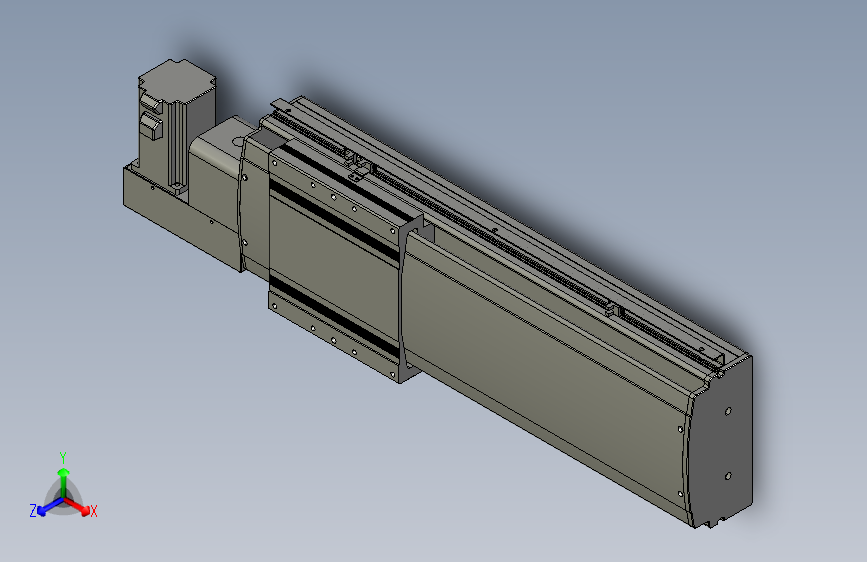Click the blue Z axis arrow on triad
The image size is (867, 562).
[x=50, y=507]
